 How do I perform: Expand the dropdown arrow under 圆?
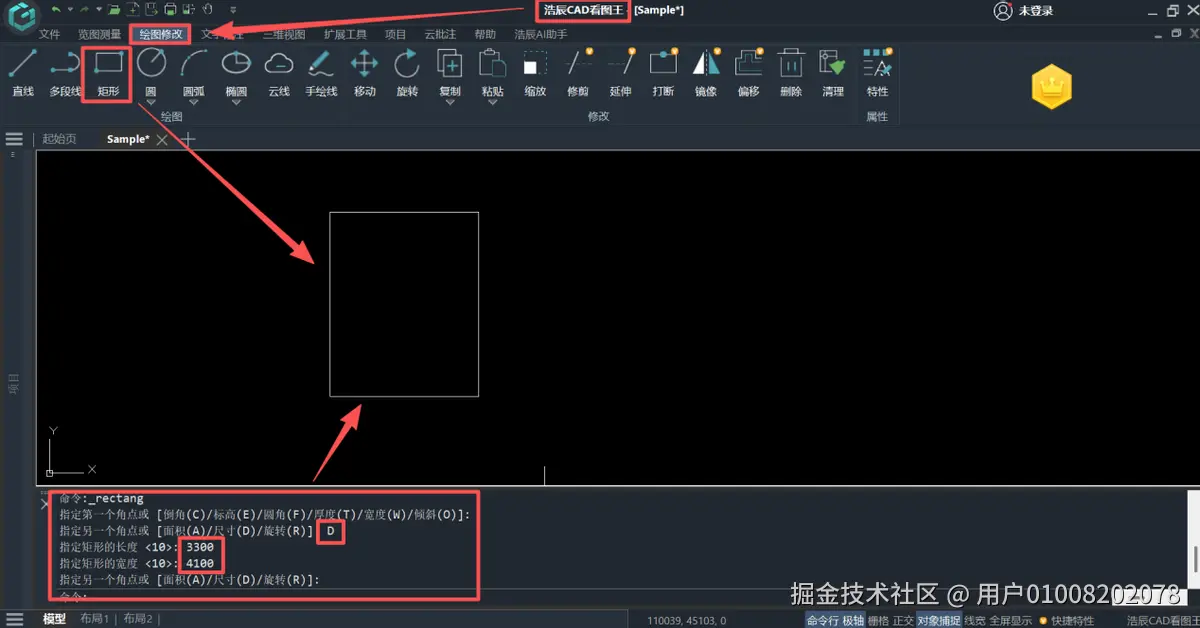151,103
